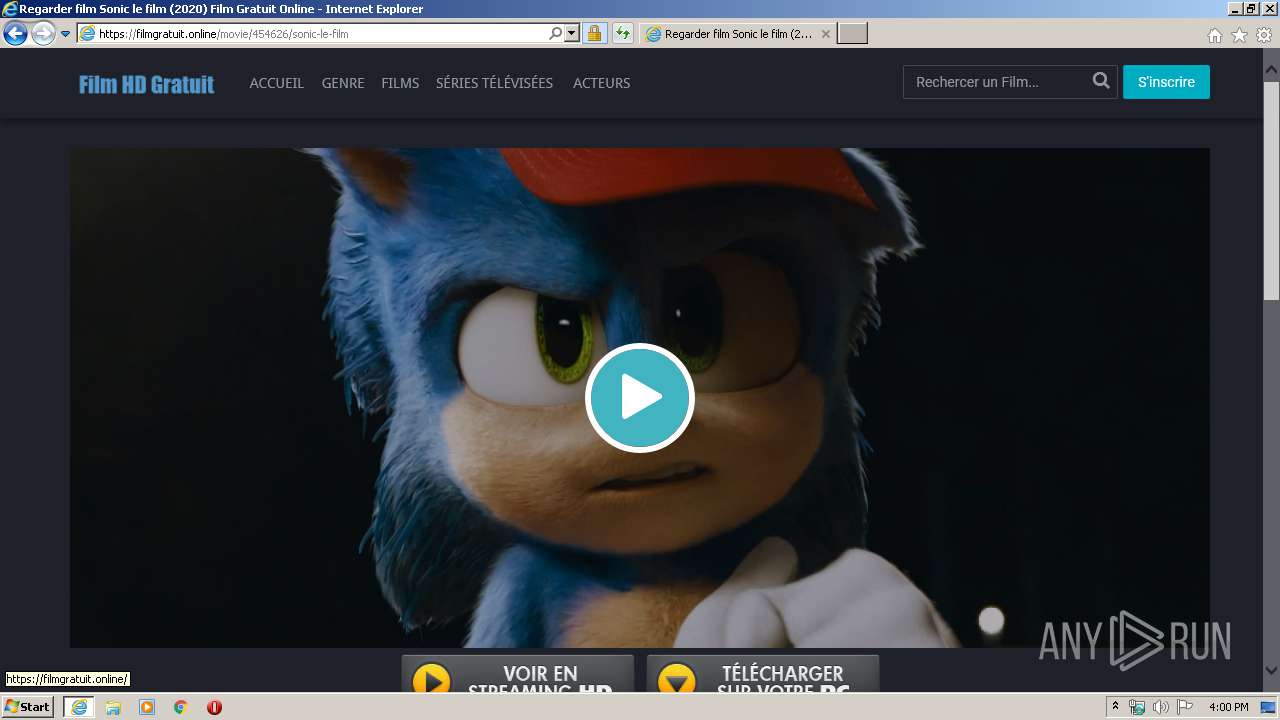Open the ACTEURS menu item

click(x=601, y=83)
